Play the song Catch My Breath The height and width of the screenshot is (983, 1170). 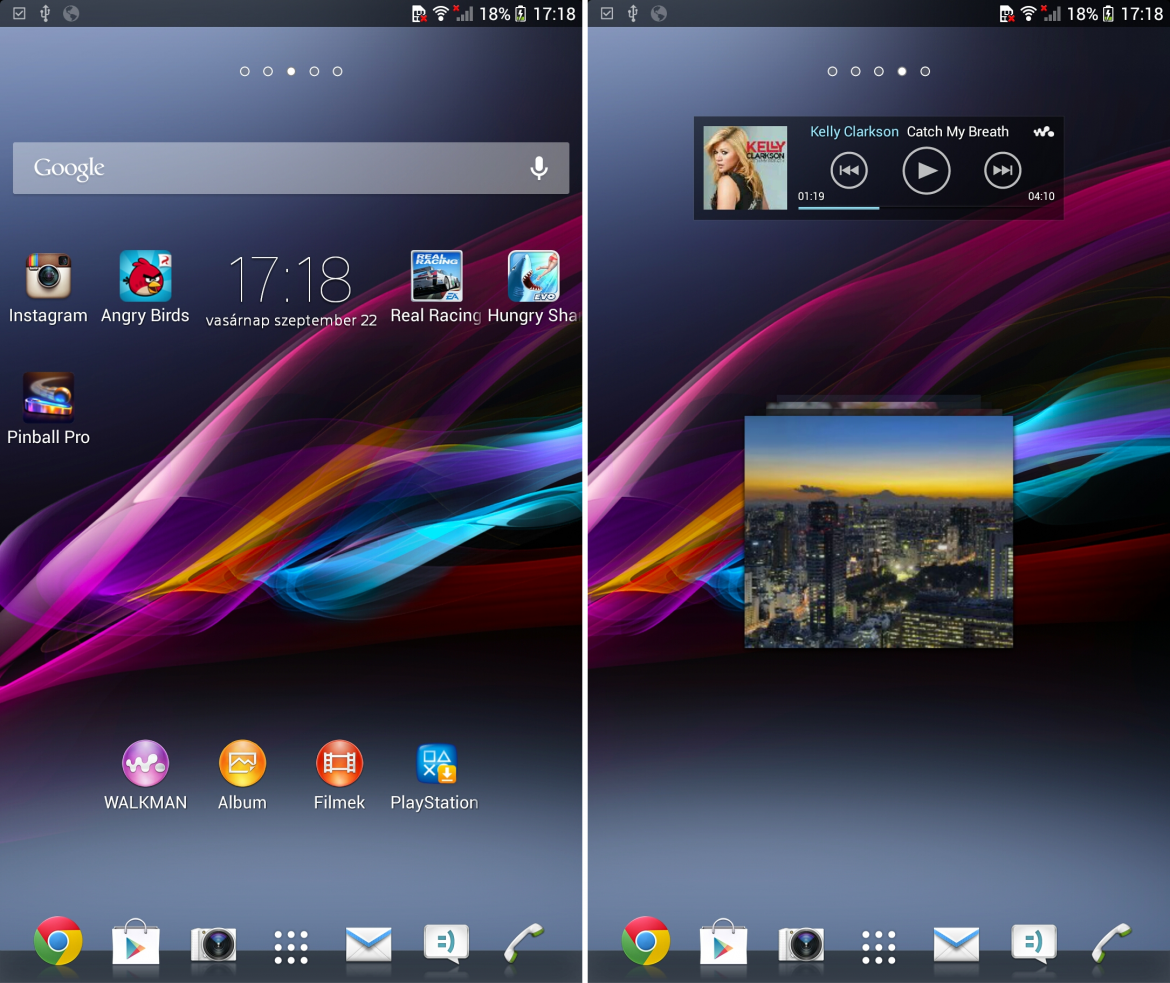[x=926, y=170]
